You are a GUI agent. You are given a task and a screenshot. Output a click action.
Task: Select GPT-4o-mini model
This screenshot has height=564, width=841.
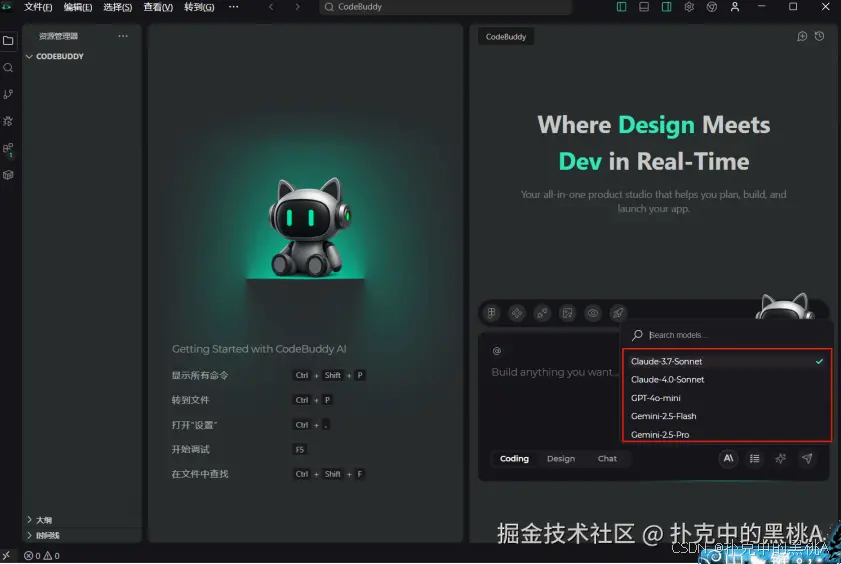727,398
